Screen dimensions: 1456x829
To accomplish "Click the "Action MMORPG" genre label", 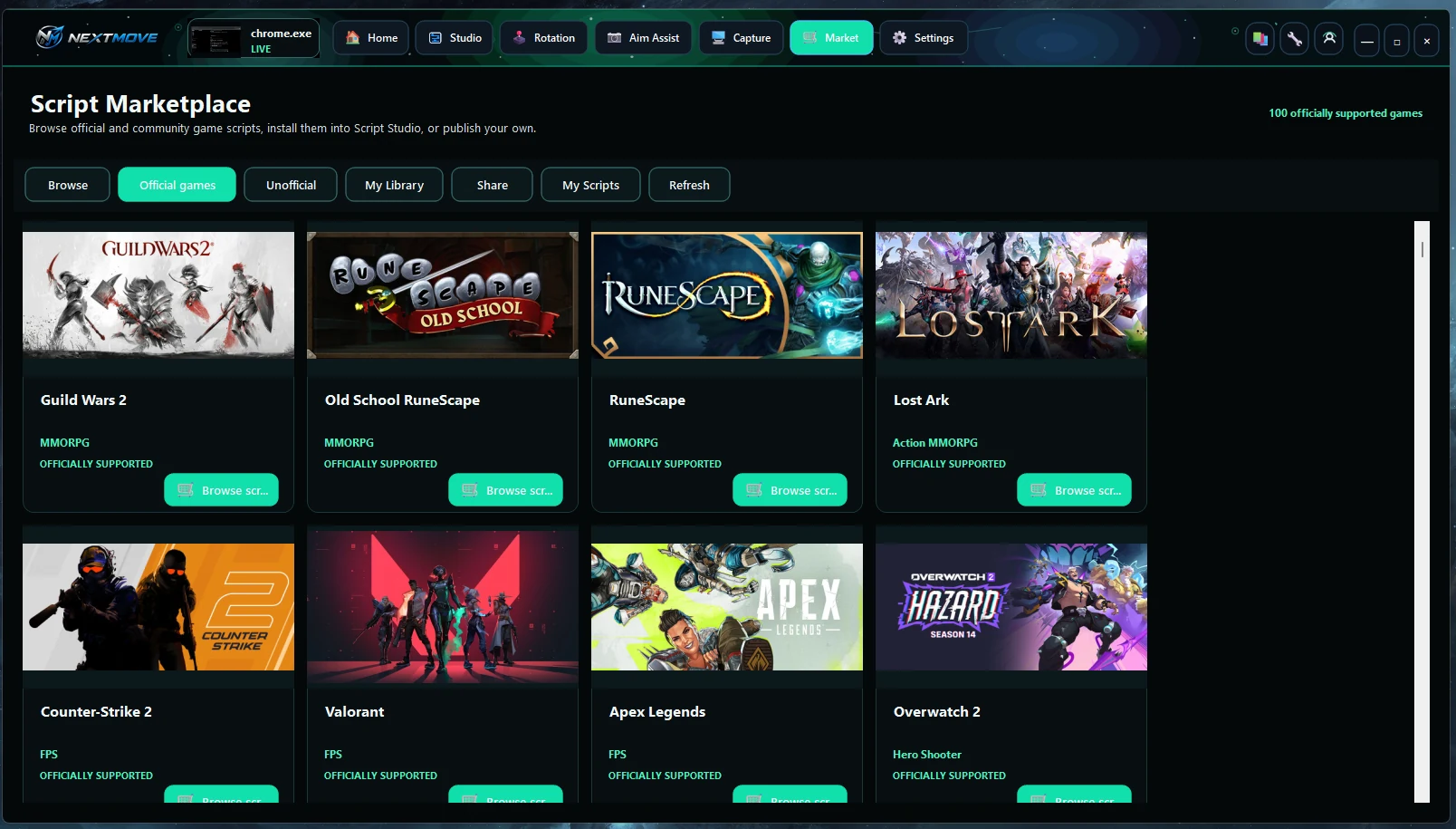I will (935, 443).
